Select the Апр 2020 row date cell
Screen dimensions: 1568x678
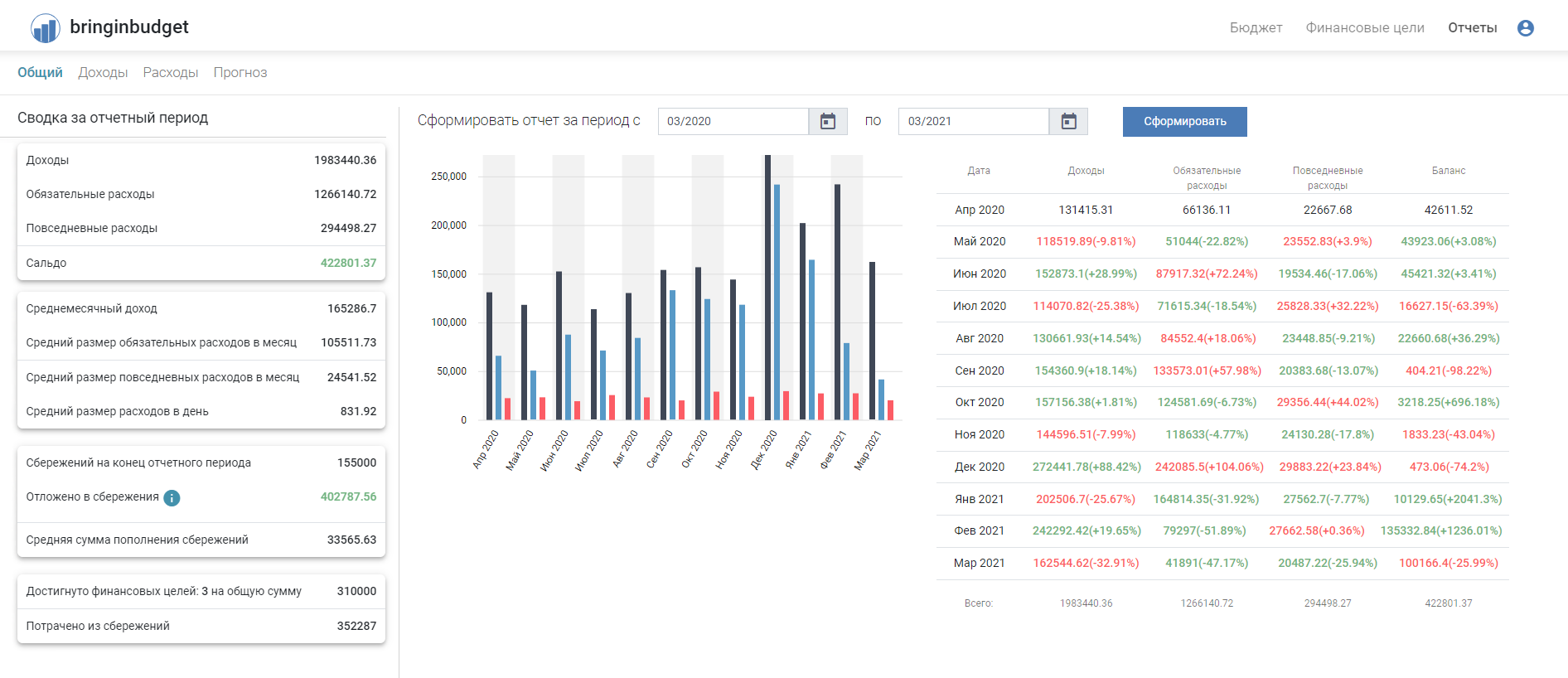980,210
